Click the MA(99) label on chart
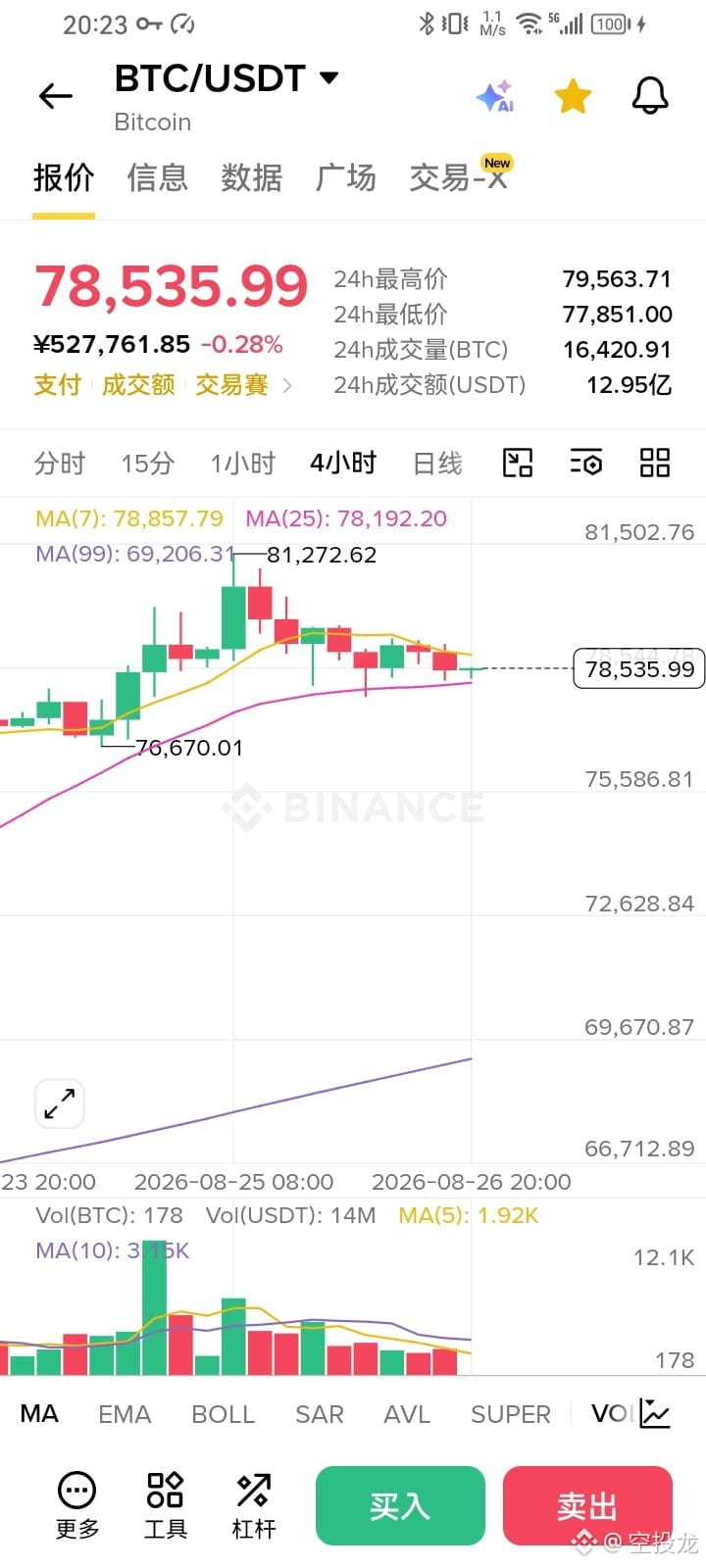706x1568 pixels. pyautogui.click(x=135, y=554)
